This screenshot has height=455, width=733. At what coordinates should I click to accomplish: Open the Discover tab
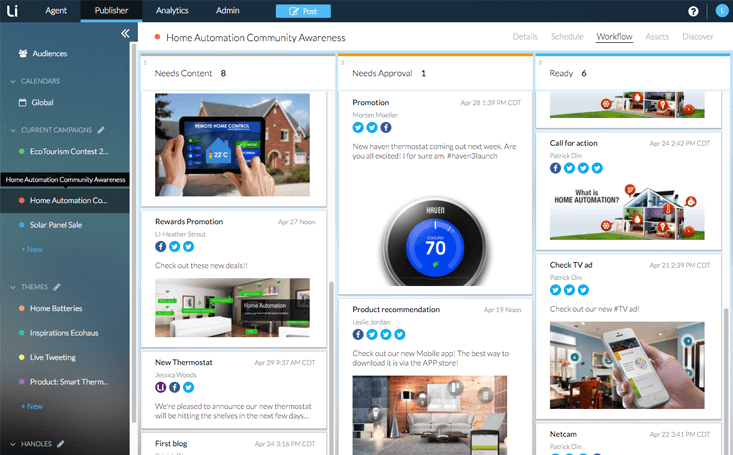coord(697,36)
